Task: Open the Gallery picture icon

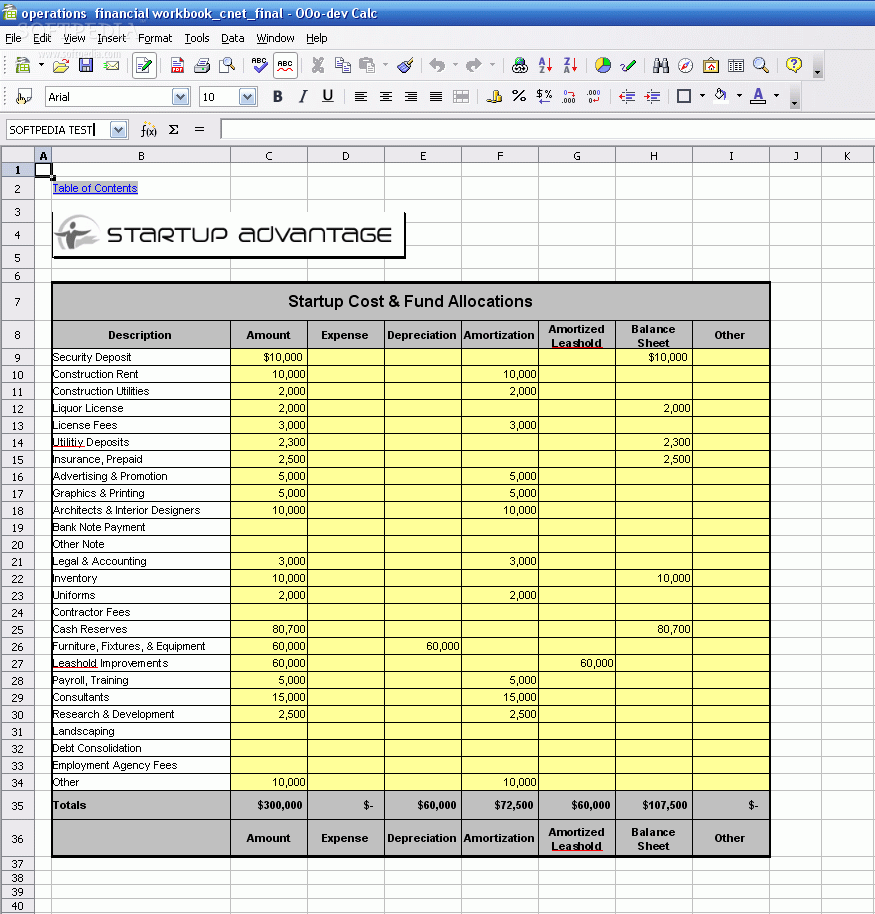Action: tap(711, 65)
